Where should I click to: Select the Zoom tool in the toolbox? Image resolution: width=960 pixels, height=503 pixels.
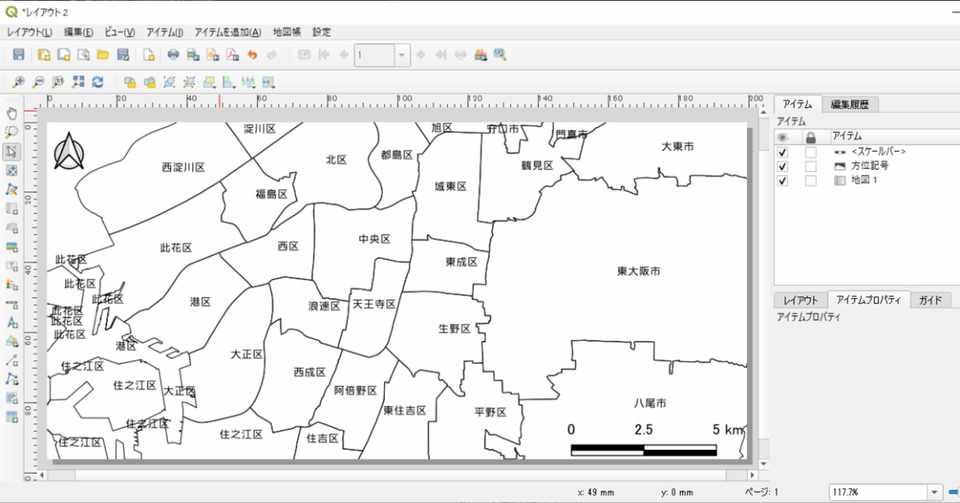[12, 132]
